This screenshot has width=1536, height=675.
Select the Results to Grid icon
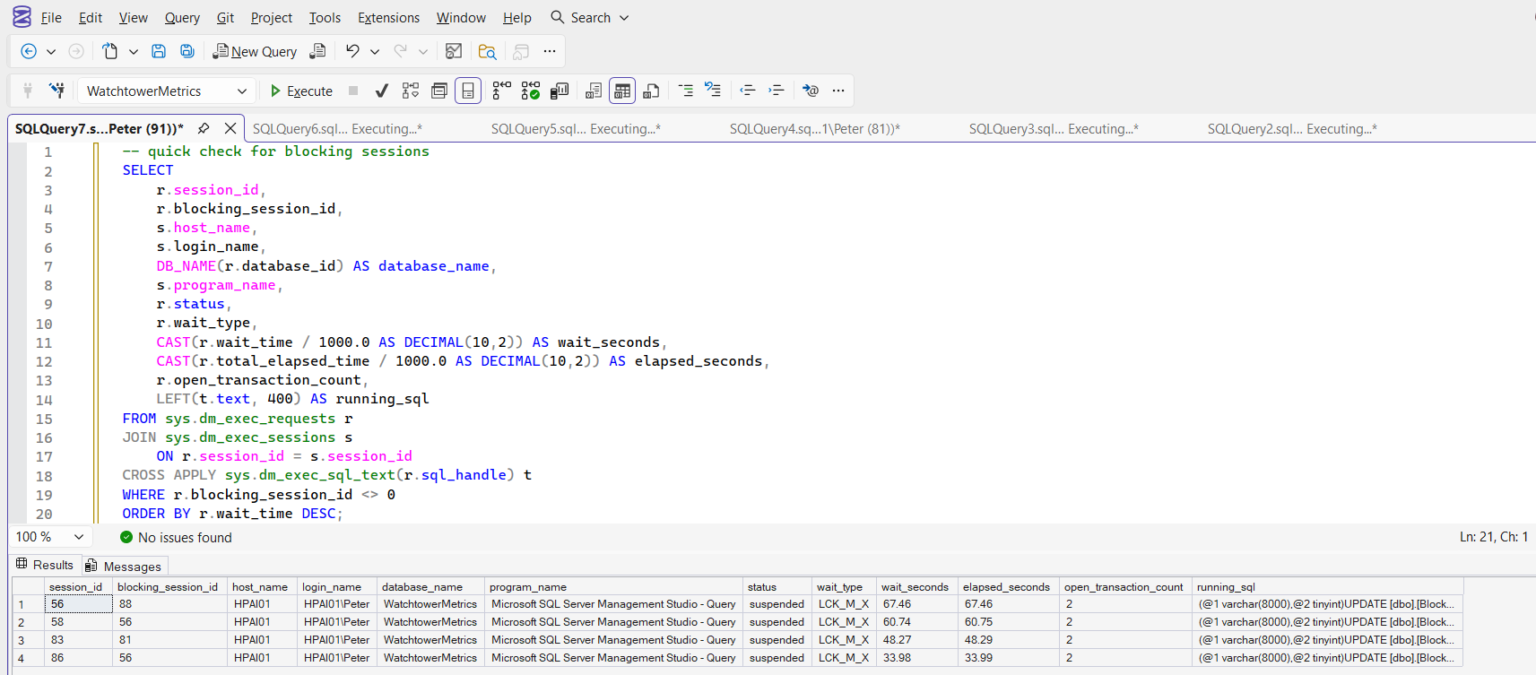tap(622, 91)
